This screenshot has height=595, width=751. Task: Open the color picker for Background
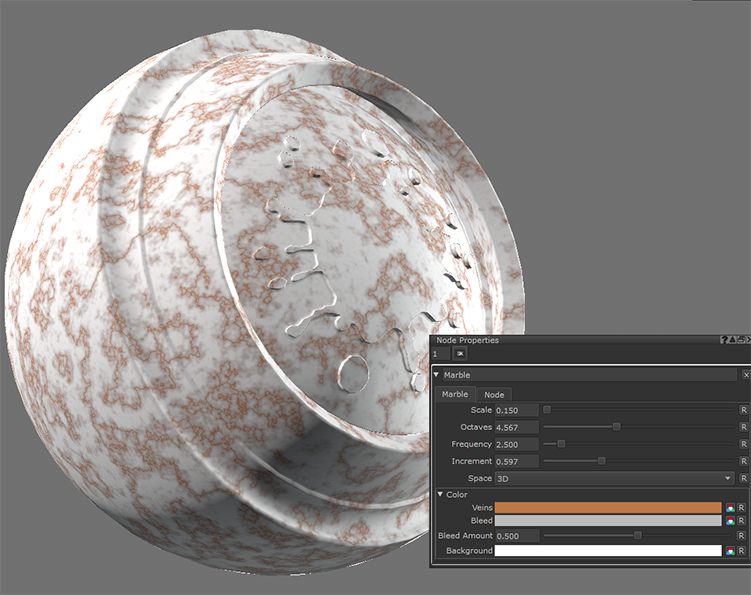(x=730, y=551)
